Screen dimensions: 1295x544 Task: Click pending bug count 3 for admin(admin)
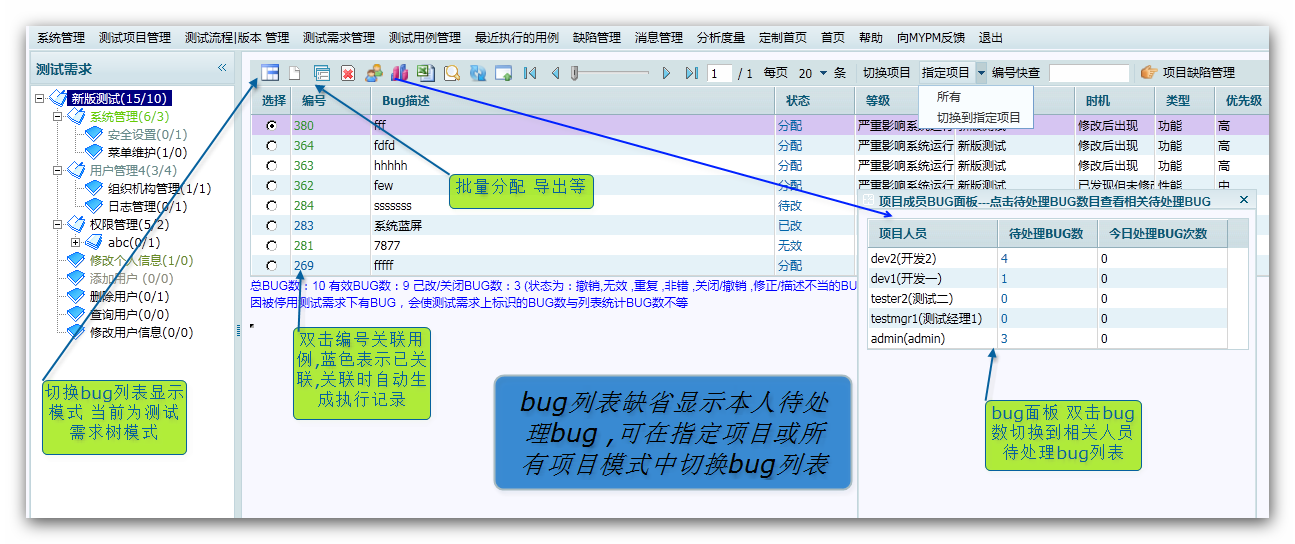[1004, 339]
